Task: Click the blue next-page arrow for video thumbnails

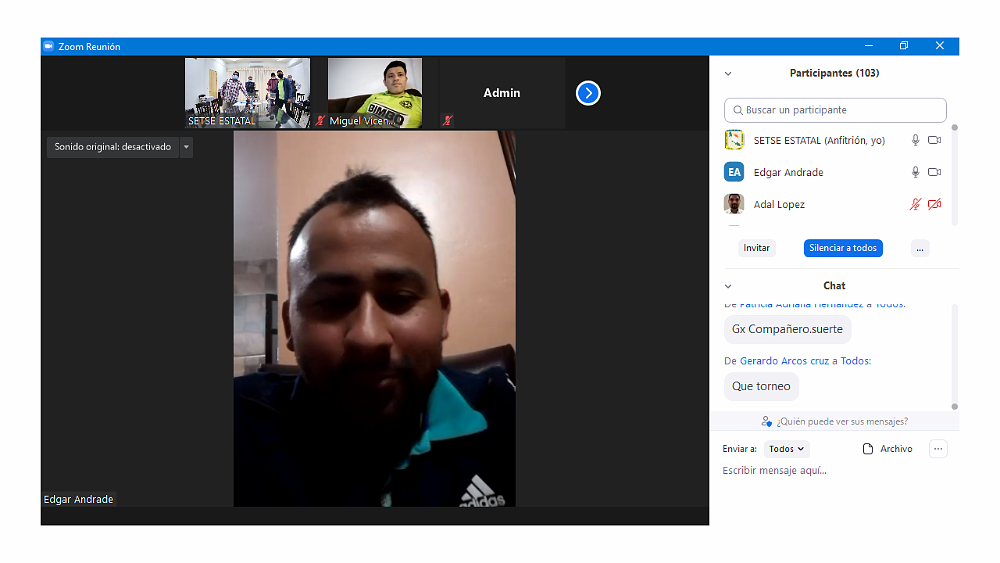Action: pyautogui.click(x=588, y=93)
